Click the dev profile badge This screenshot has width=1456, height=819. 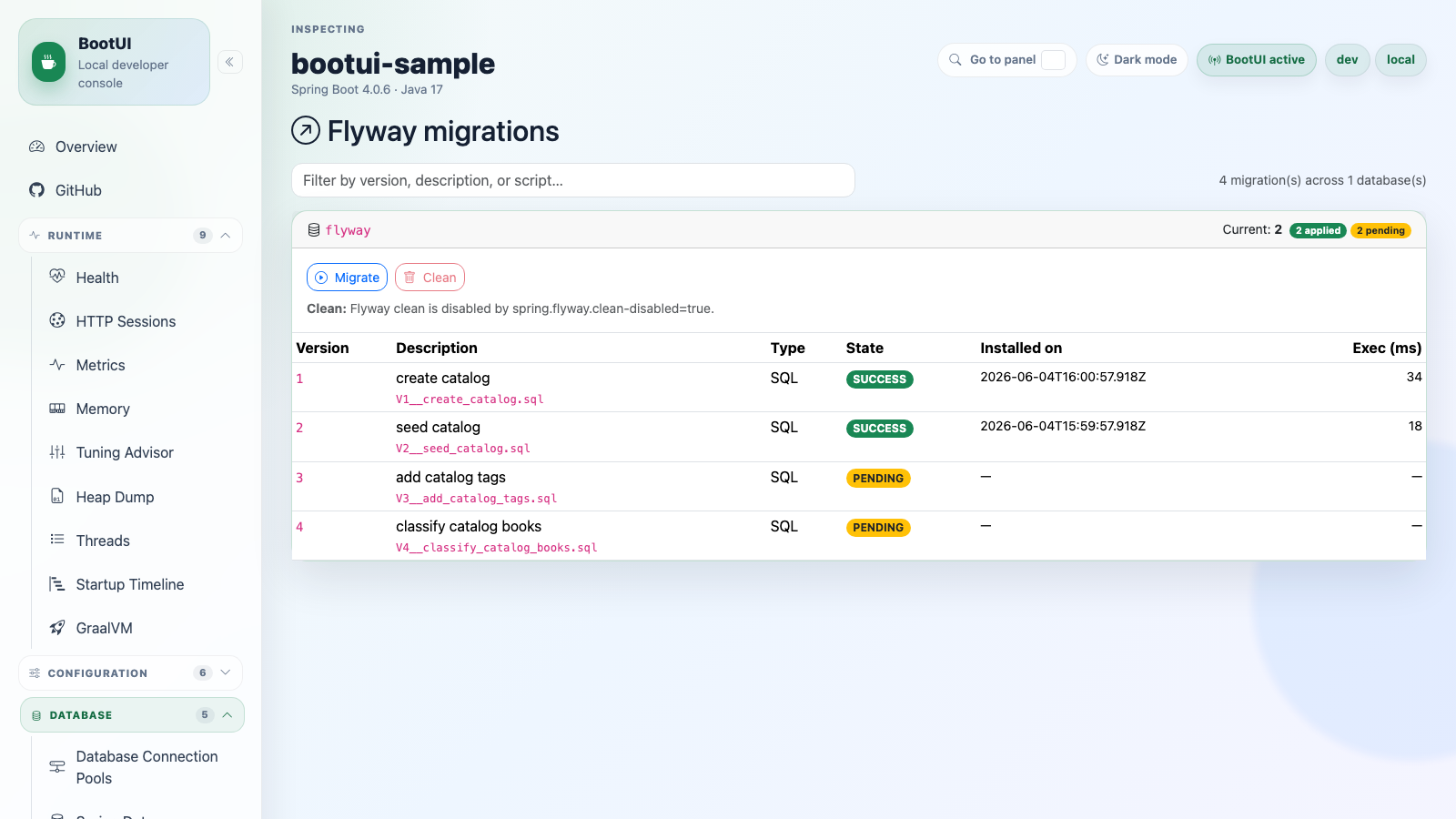point(1347,60)
